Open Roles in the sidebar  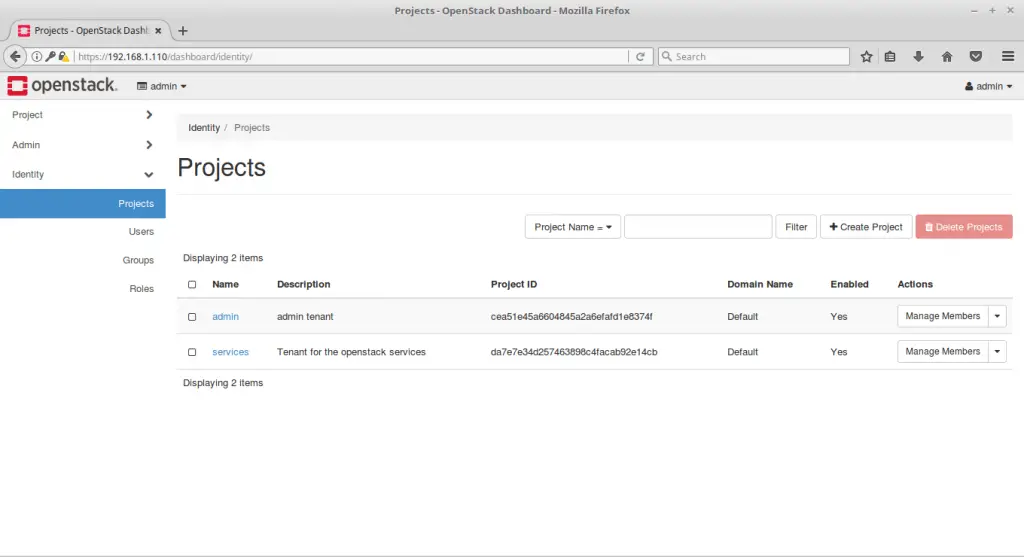pyautogui.click(x=141, y=289)
